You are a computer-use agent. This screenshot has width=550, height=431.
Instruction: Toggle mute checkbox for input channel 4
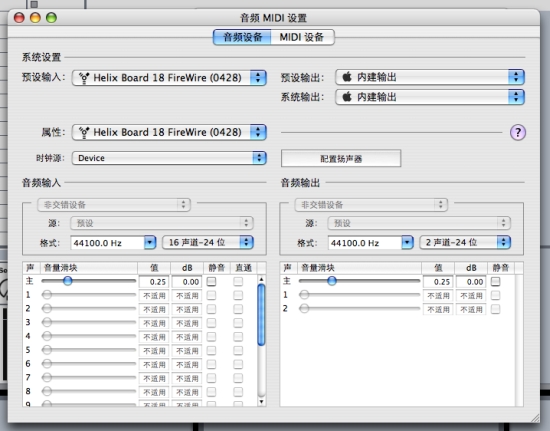click(212, 337)
